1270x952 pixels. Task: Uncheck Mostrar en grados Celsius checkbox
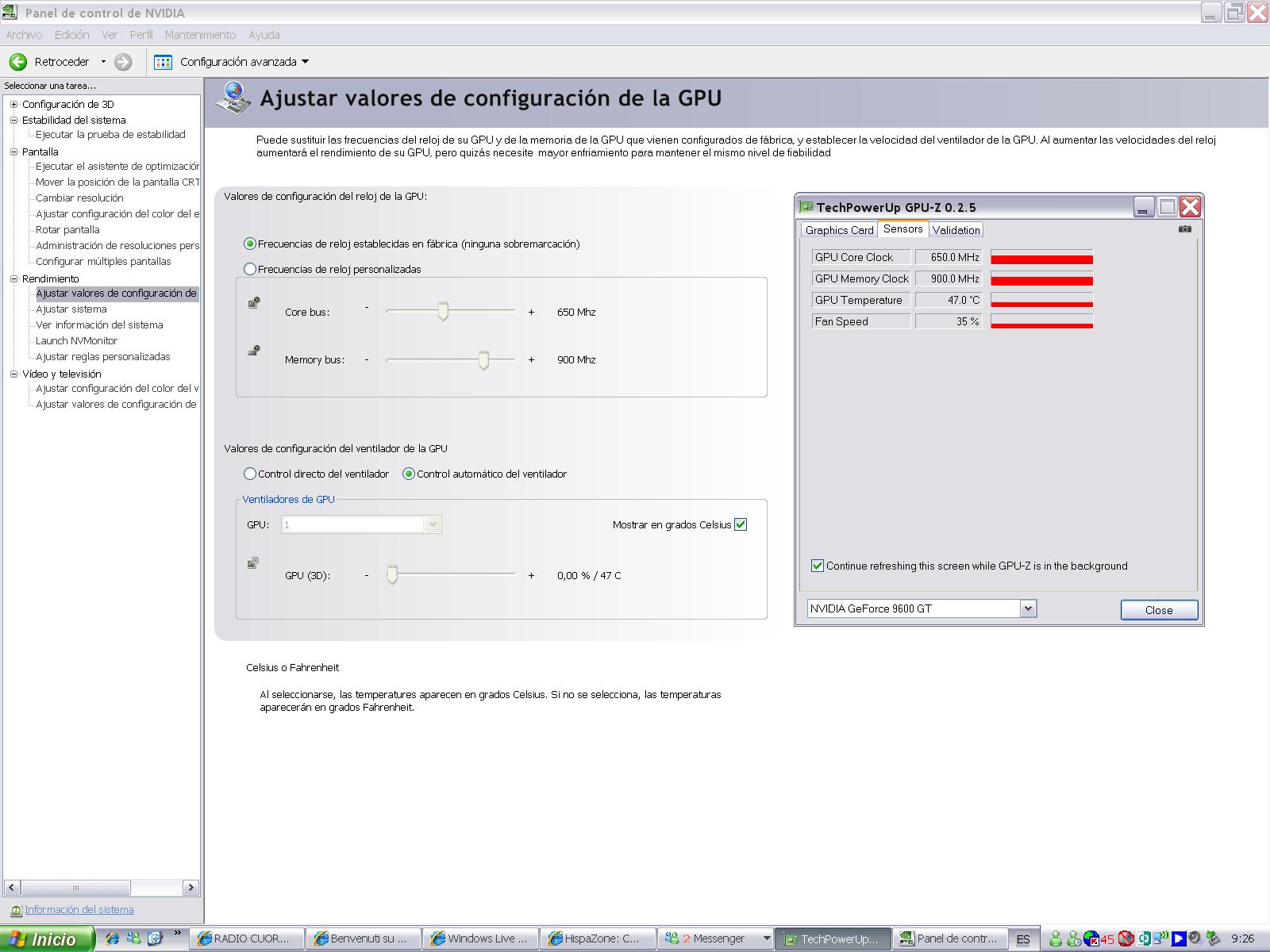click(741, 524)
